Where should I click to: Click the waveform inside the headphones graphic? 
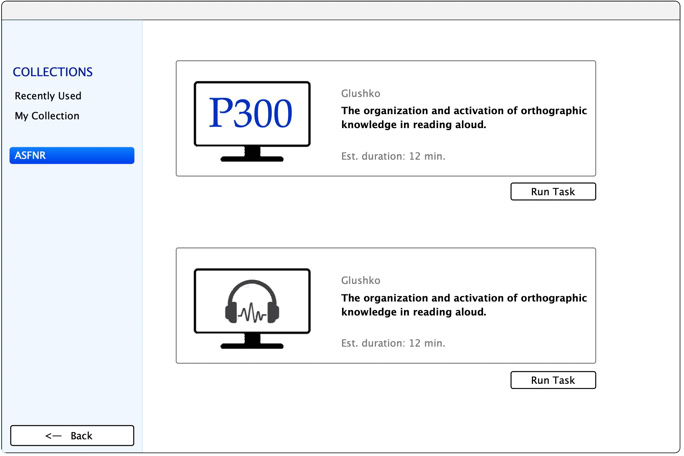(252, 313)
